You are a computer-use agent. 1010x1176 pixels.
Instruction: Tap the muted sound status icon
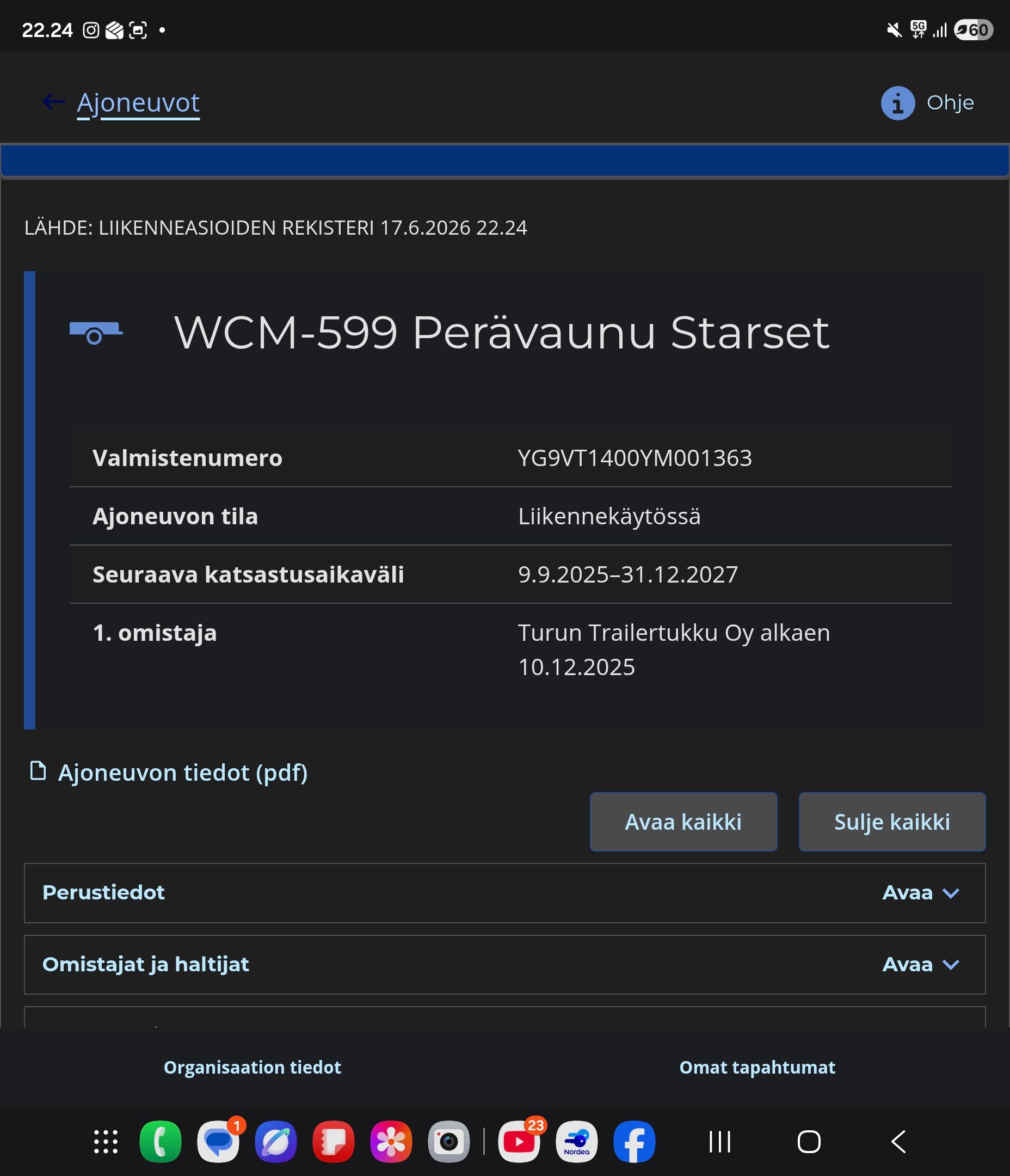[894, 30]
